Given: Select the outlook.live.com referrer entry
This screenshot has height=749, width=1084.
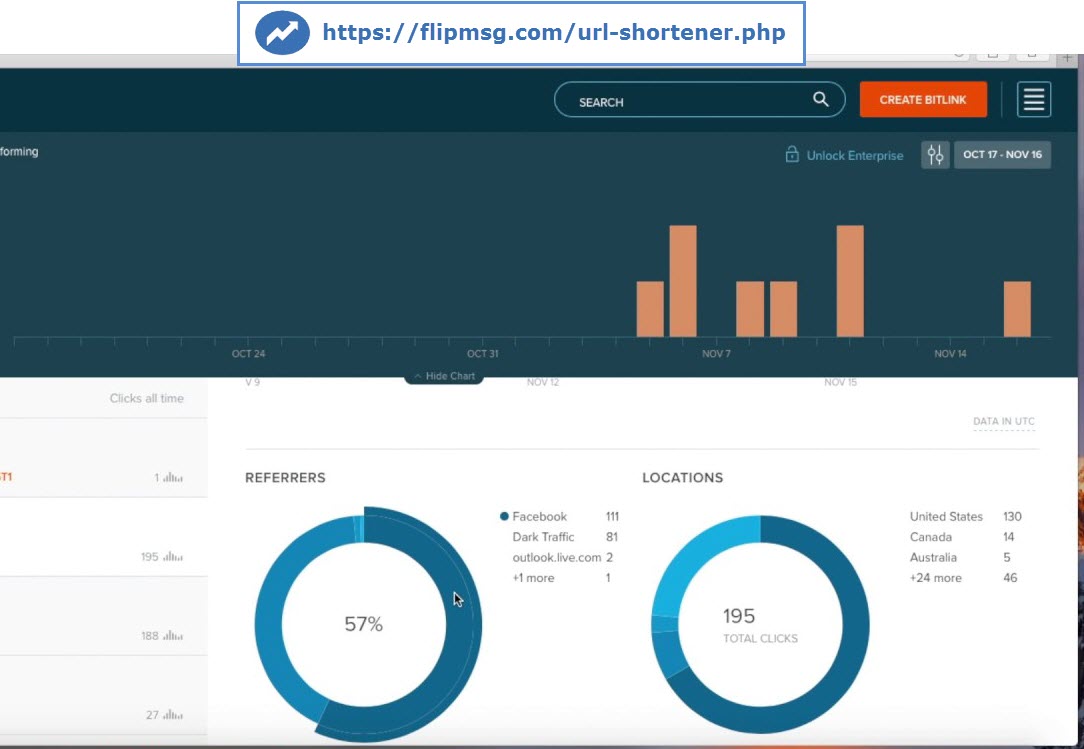Looking at the screenshot, I should tap(557, 557).
